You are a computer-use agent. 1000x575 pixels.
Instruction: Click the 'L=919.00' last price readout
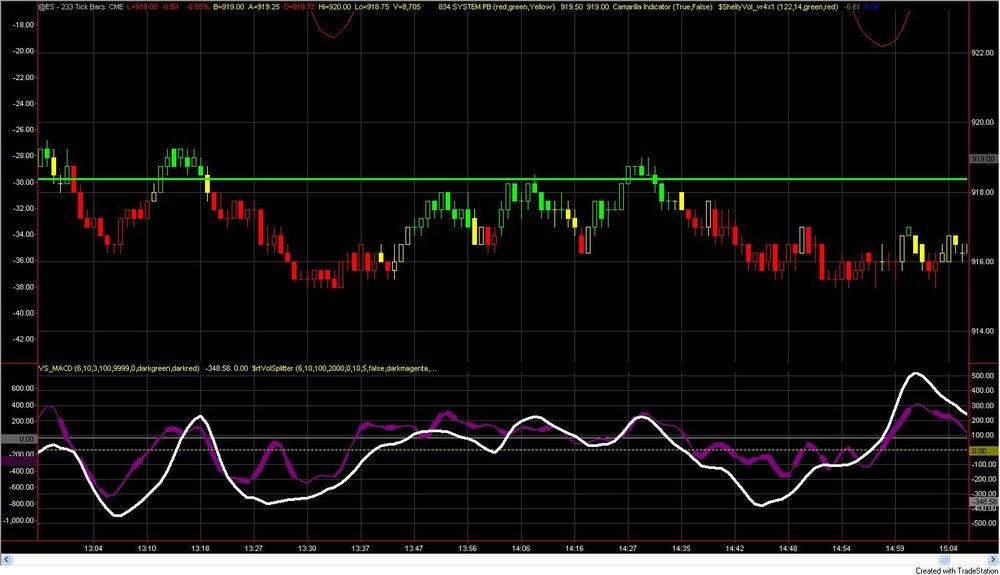[x=142, y=7]
